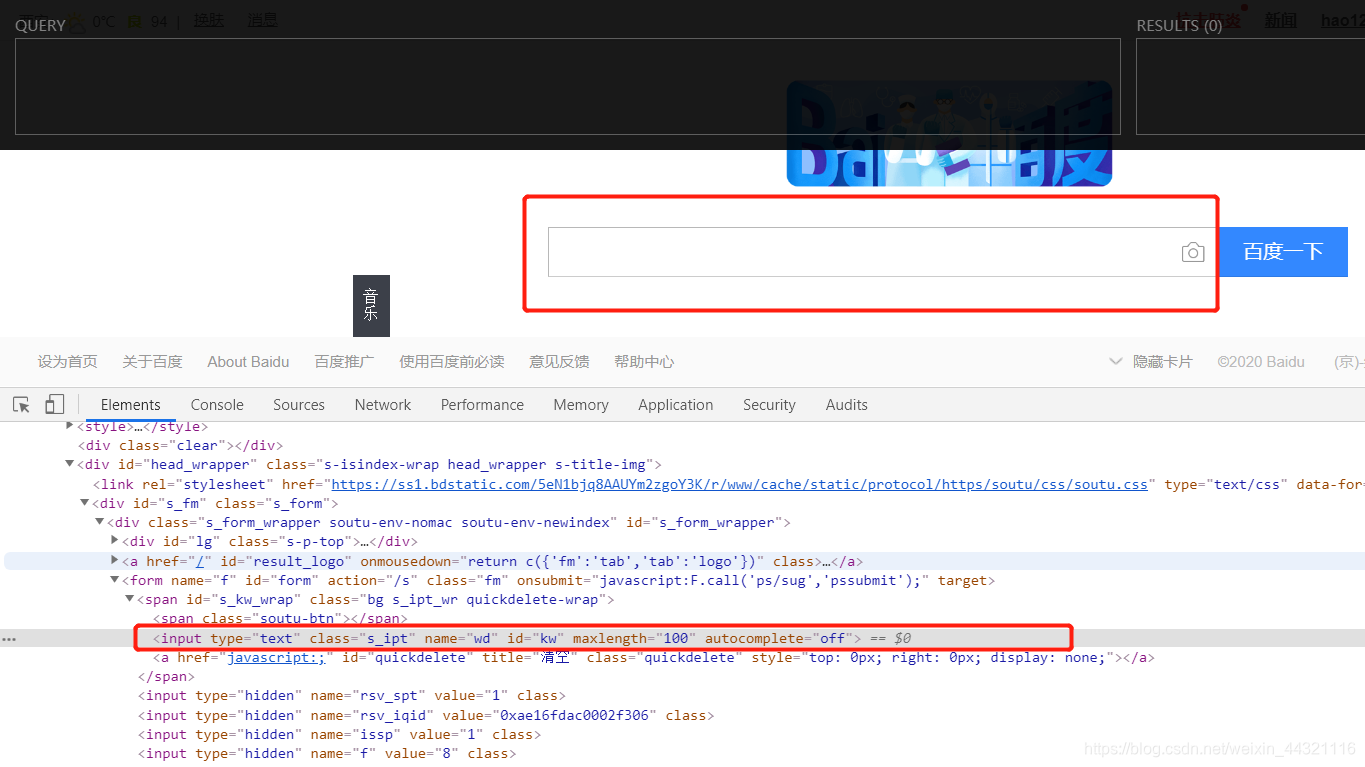Switch to the Application tab
The image size is (1365, 767).
[676, 405]
